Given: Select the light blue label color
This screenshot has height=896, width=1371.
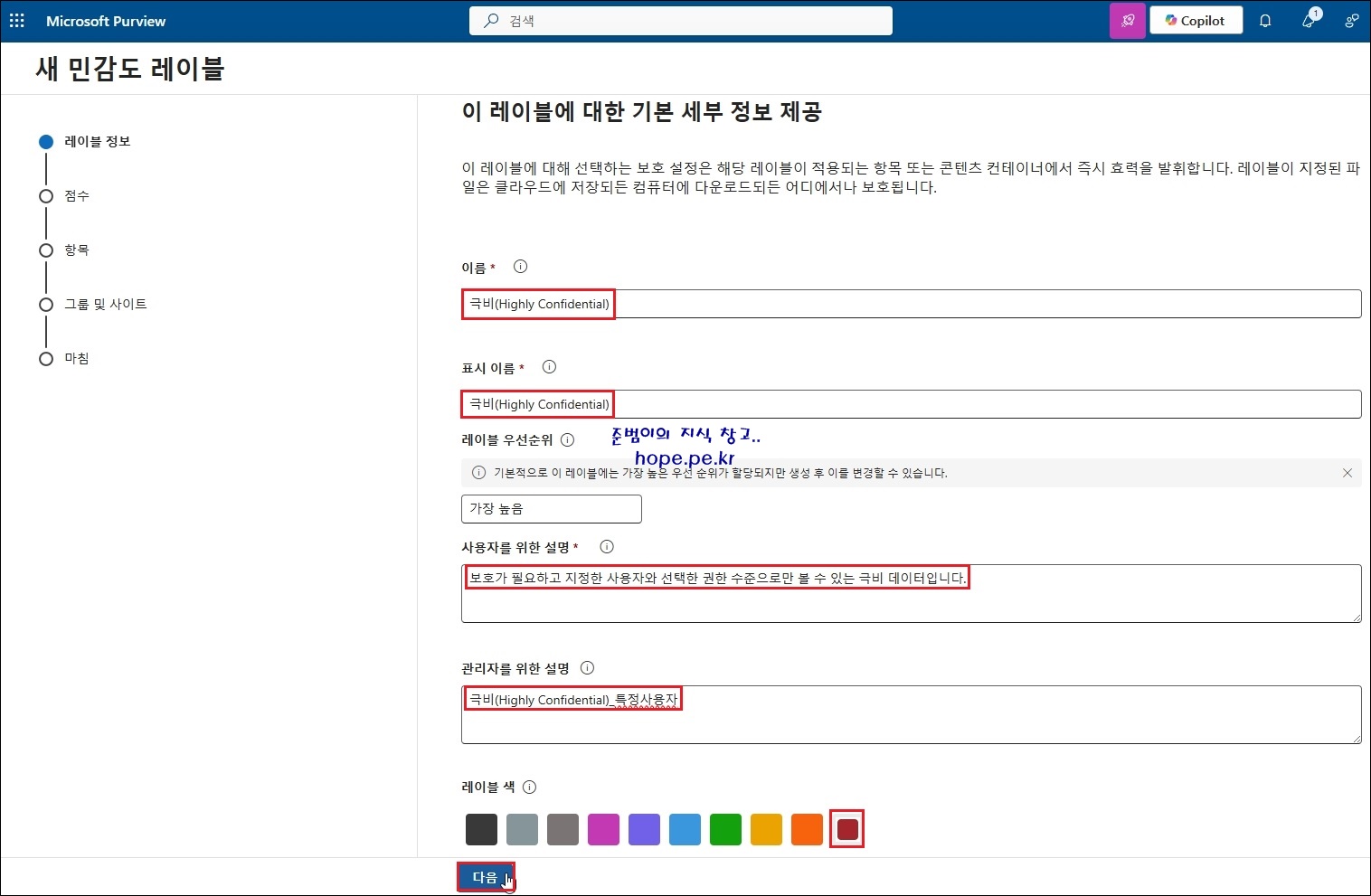Looking at the screenshot, I should tap(685, 829).
